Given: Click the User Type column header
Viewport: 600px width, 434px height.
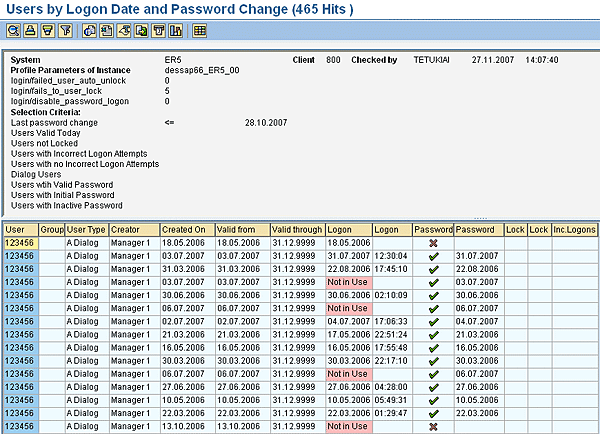Looking at the screenshot, I should (87, 229).
